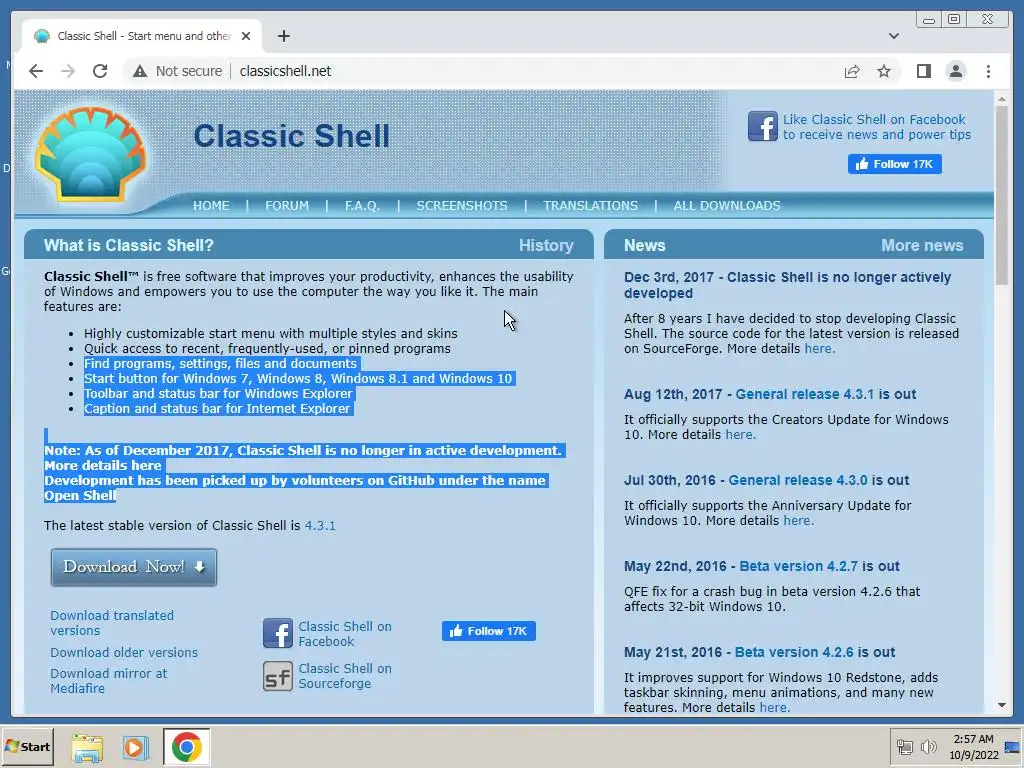Open the ALL DOWNLOADS menu item

coord(727,206)
